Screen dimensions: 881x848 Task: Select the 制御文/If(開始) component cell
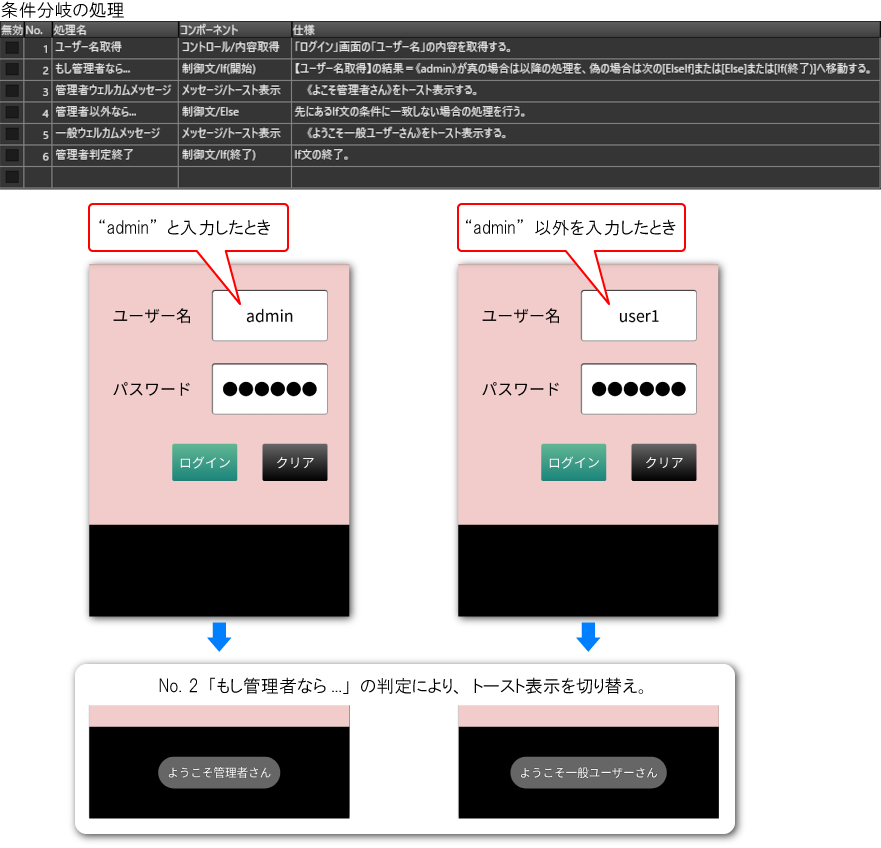(235, 69)
